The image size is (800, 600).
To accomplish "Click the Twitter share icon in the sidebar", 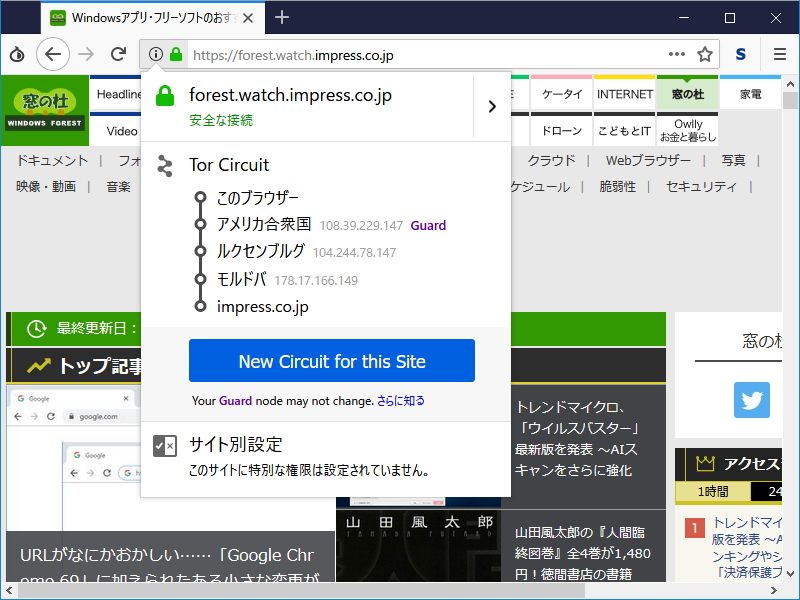I will pyautogui.click(x=751, y=400).
